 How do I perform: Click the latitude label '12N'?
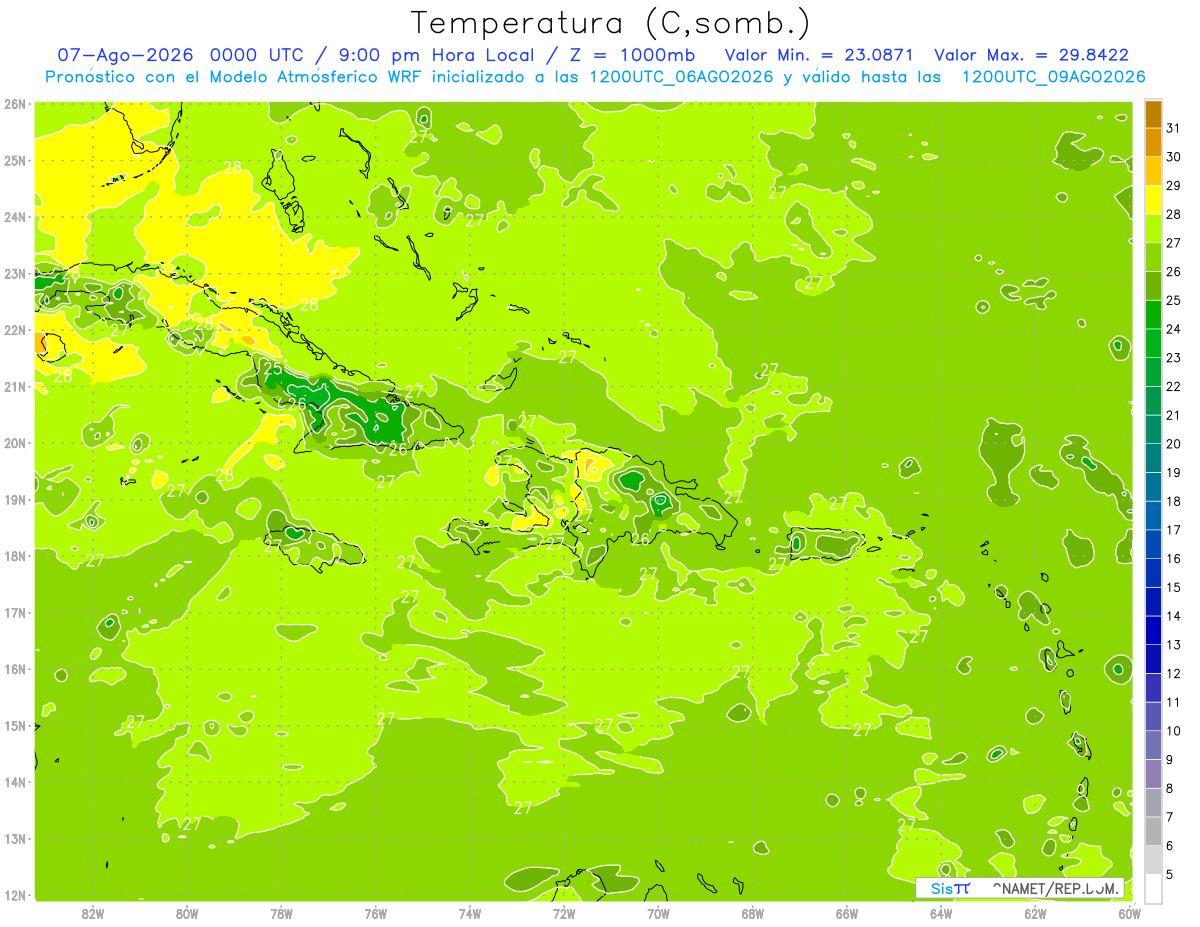[14, 895]
